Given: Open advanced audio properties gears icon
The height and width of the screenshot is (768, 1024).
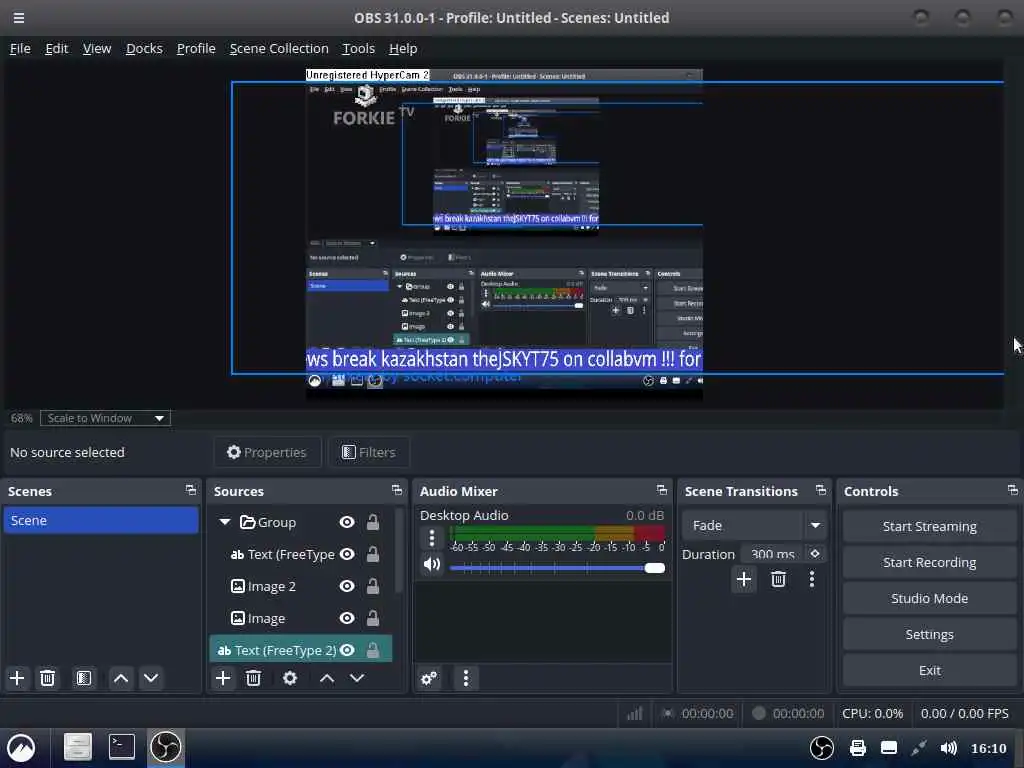Looking at the screenshot, I should 429,678.
